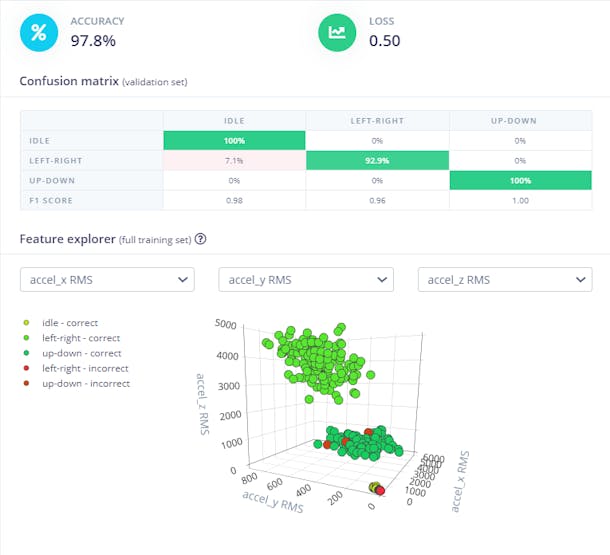The width and height of the screenshot is (610, 555).
Task: Select the 92.9% confusion matrix cell
Action: [376, 160]
